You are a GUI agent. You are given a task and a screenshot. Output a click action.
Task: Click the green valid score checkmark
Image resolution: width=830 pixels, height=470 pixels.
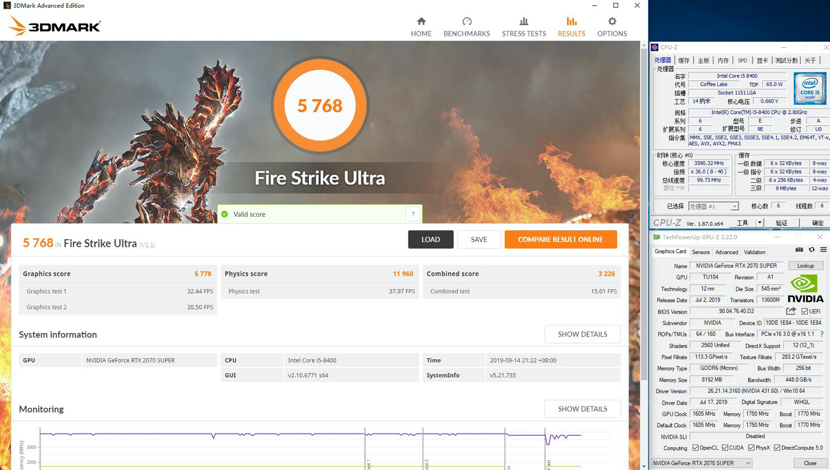point(224,214)
